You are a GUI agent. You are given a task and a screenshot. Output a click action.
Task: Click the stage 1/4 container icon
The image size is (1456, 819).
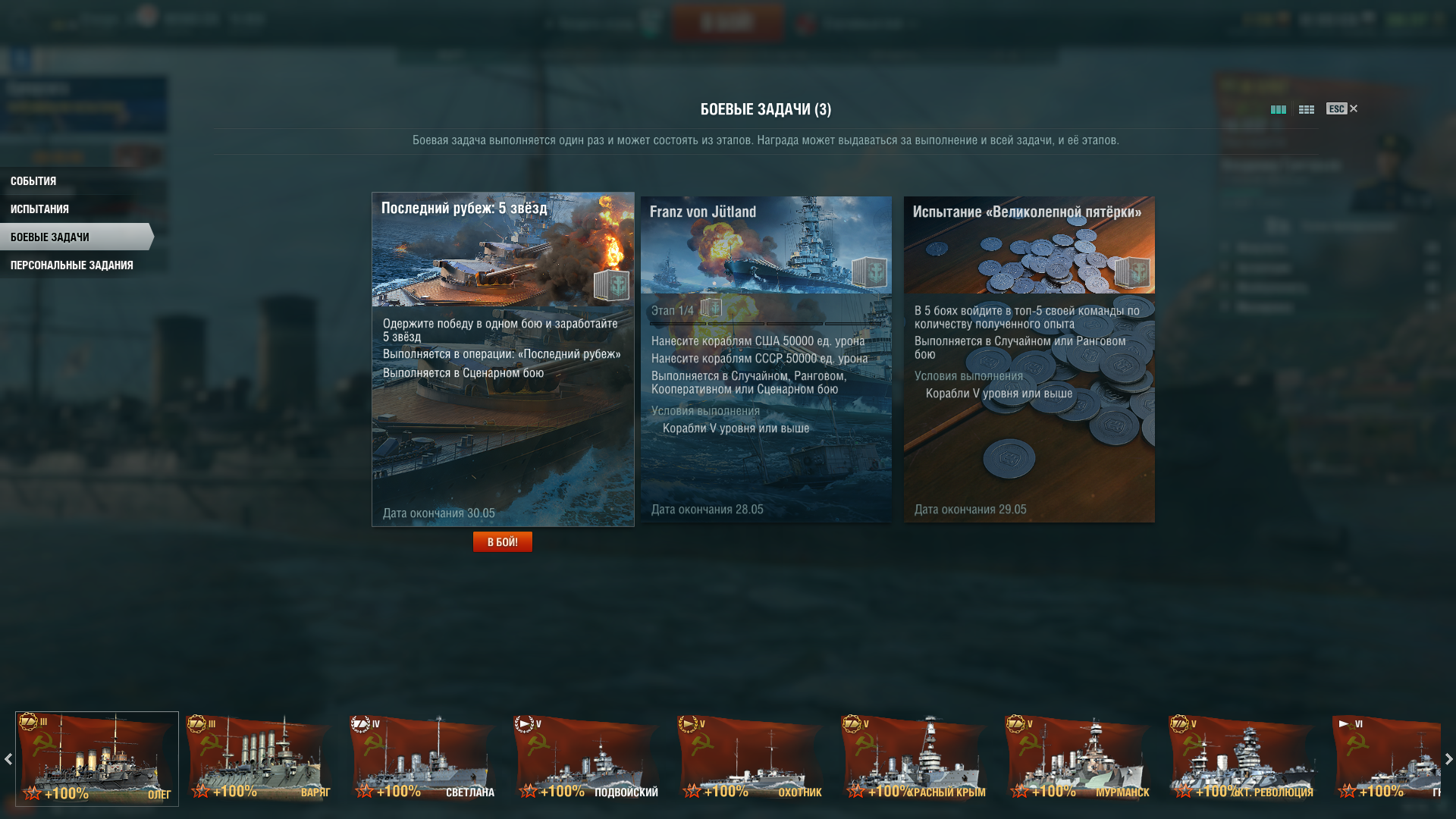(x=711, y=308)
